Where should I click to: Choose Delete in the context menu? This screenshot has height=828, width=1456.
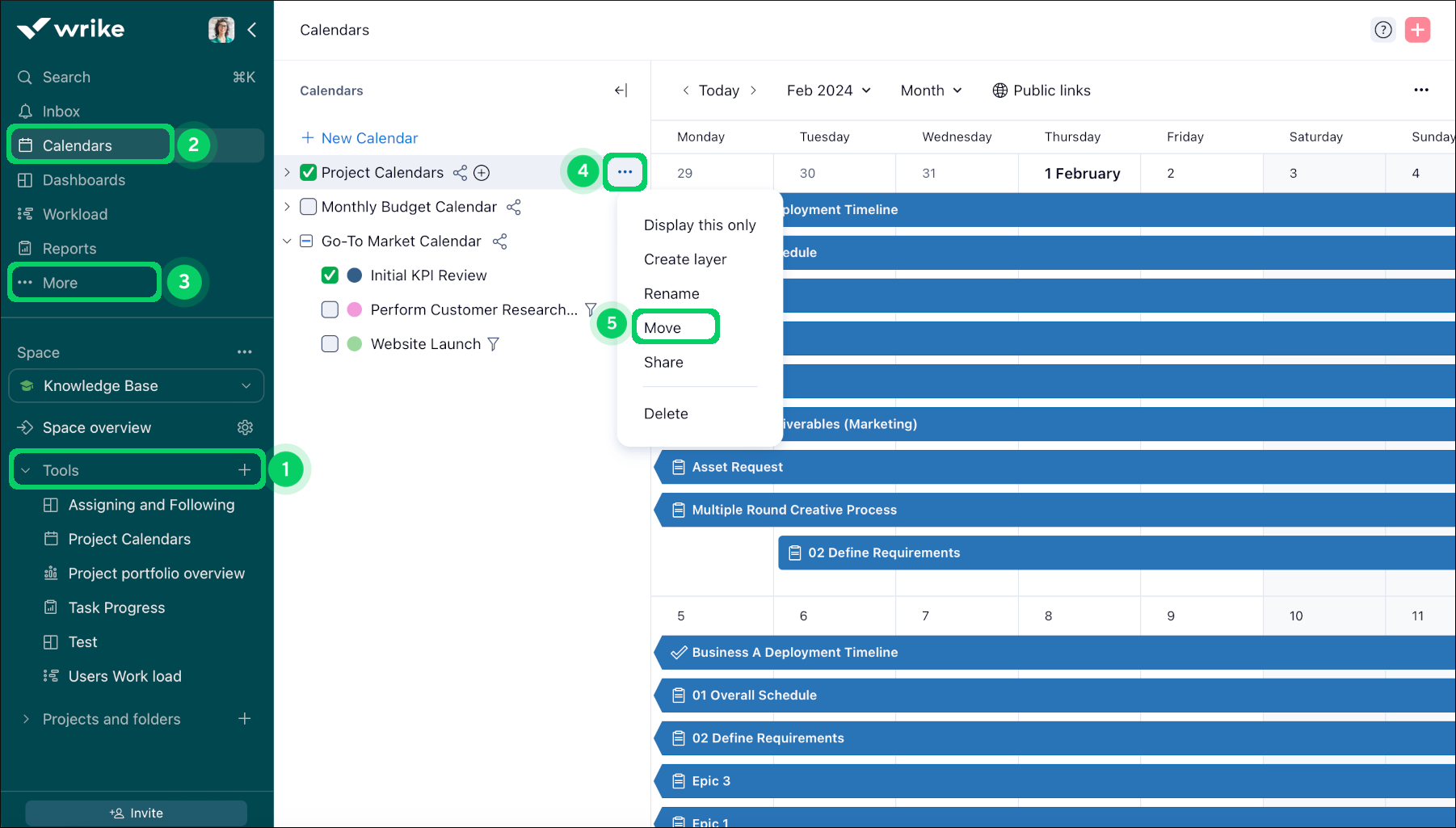666,414
